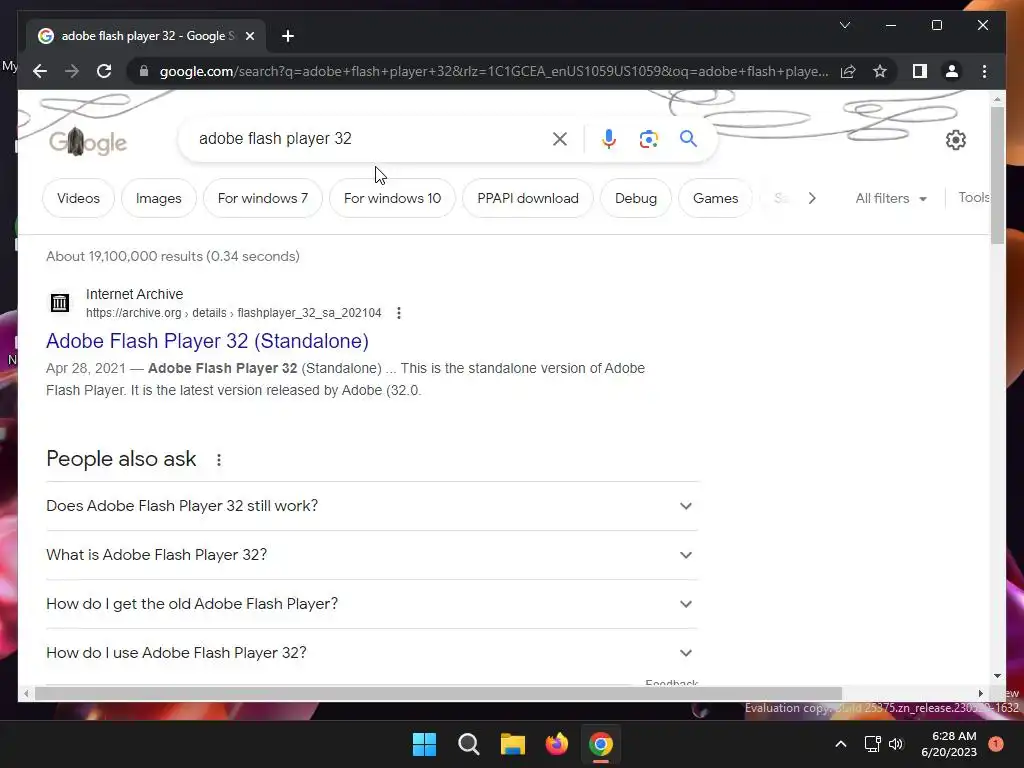Open Adobe Flash Player 32 (Standalone) result

(x=207, y=341)
